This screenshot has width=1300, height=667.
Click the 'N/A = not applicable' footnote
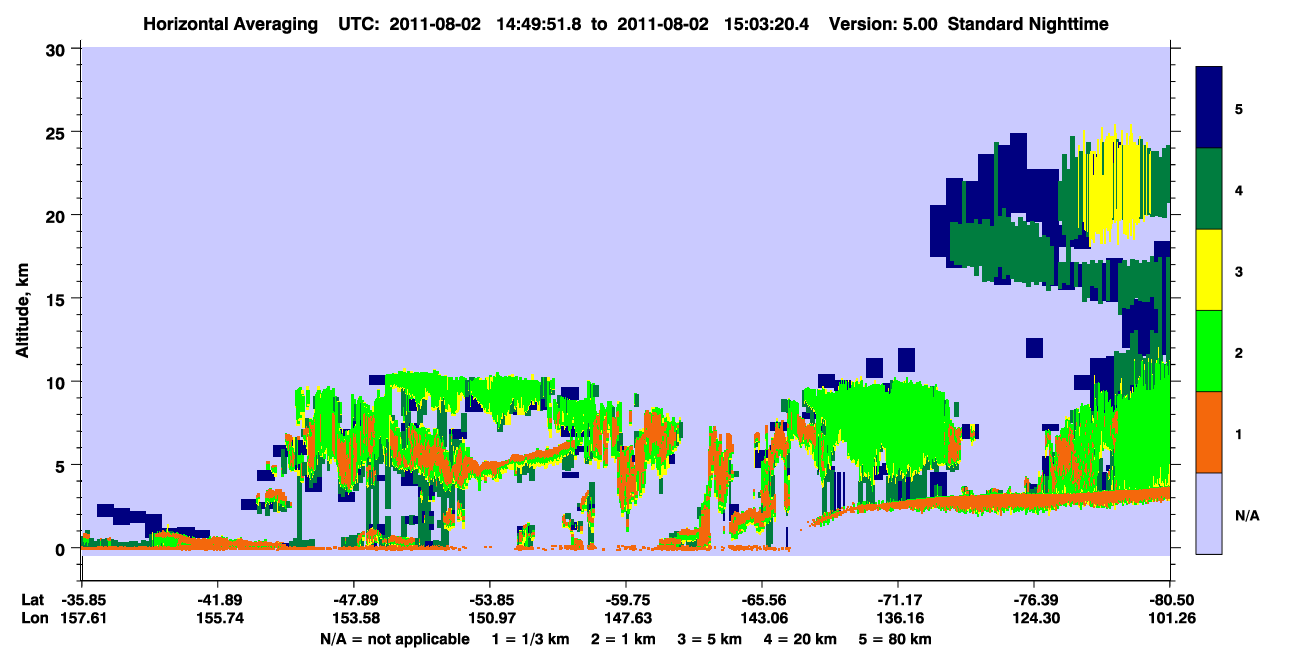pos(395,639)
